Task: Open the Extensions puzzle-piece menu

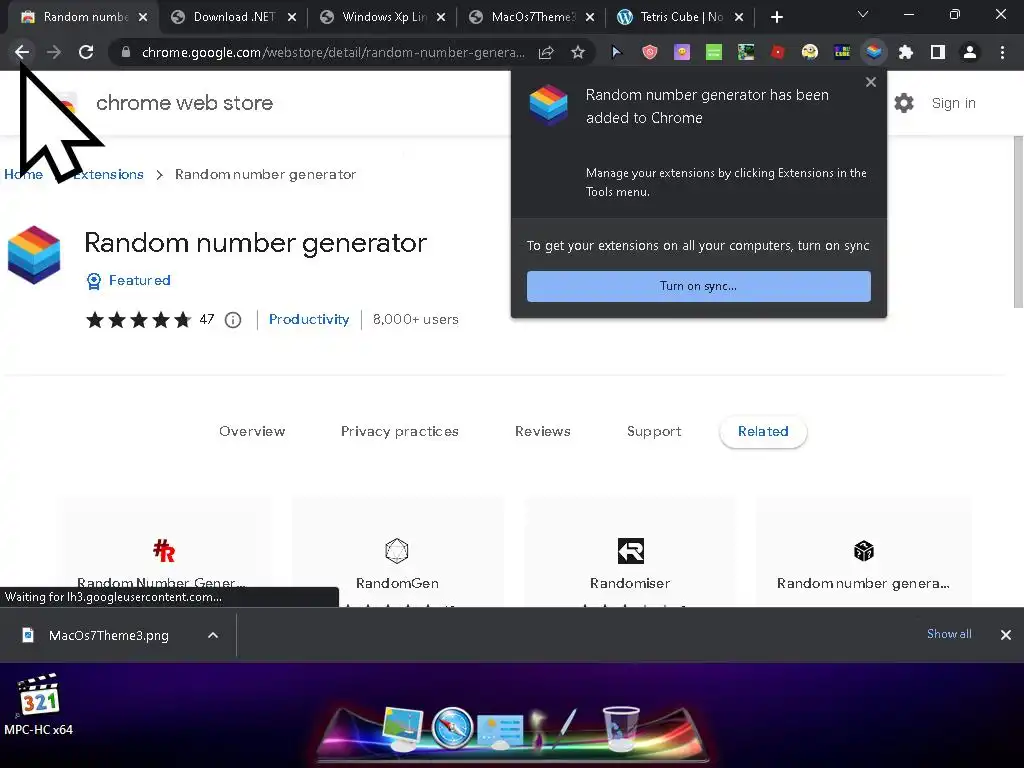Action: [x=906, y=52]
